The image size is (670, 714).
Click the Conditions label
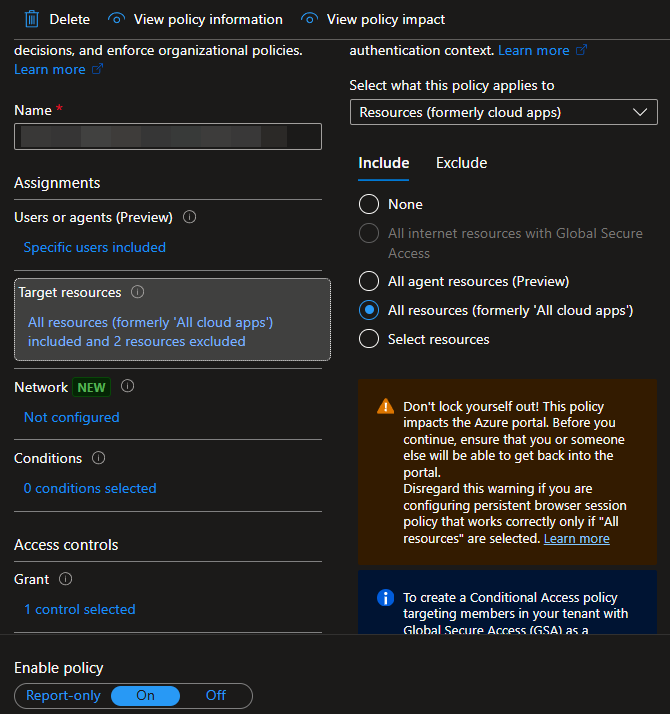point(48,459)
